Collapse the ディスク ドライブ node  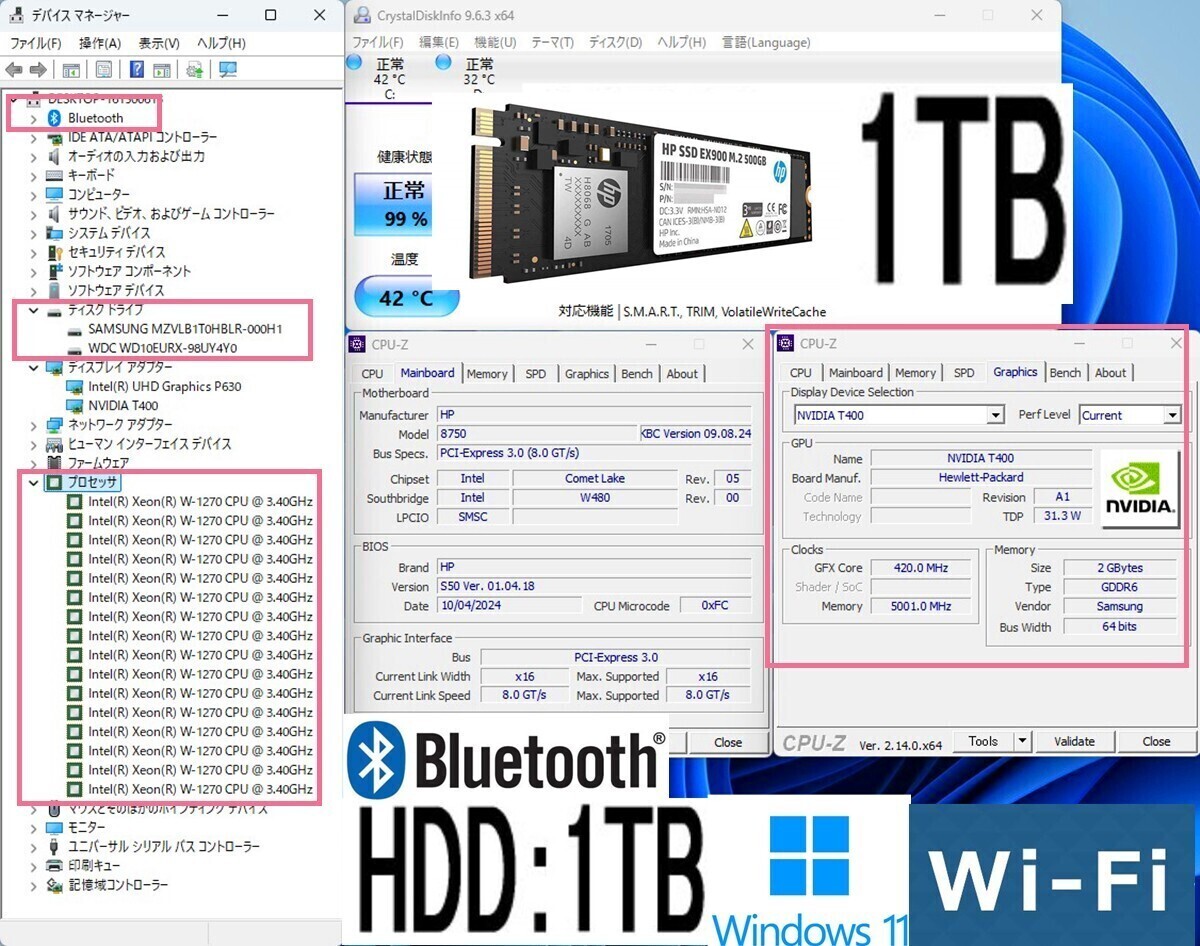click(33, 310)
